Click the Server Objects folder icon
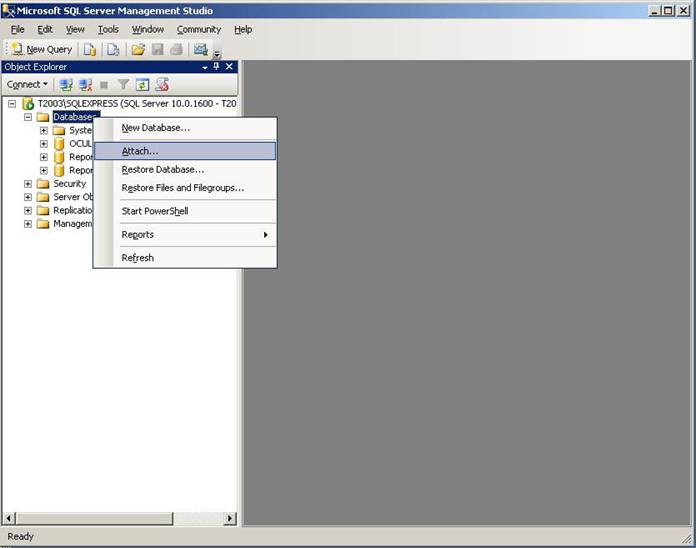 click(x=43, y=197)
